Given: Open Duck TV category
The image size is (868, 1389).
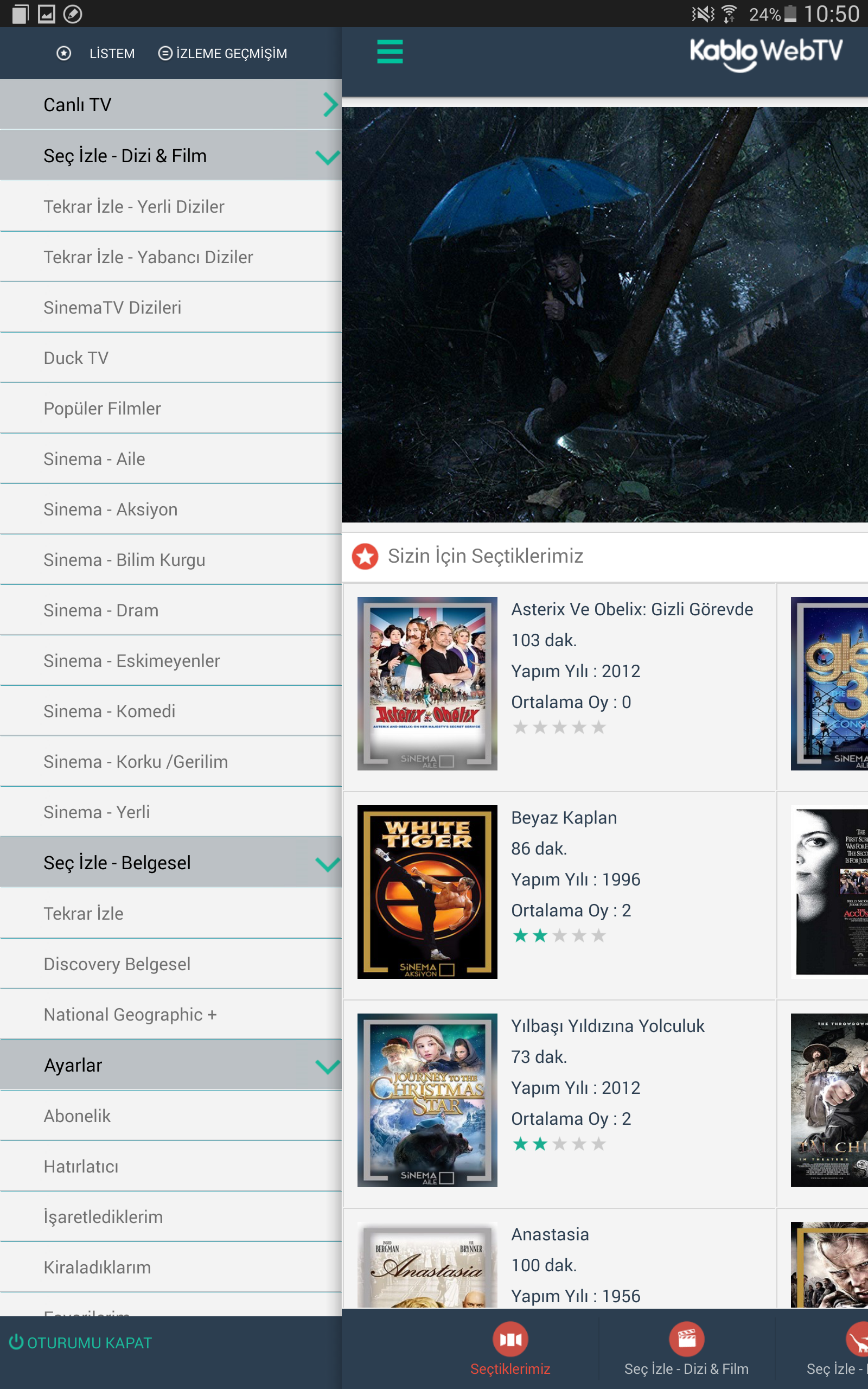Looking at the screenshot, I should pos(171,358).
